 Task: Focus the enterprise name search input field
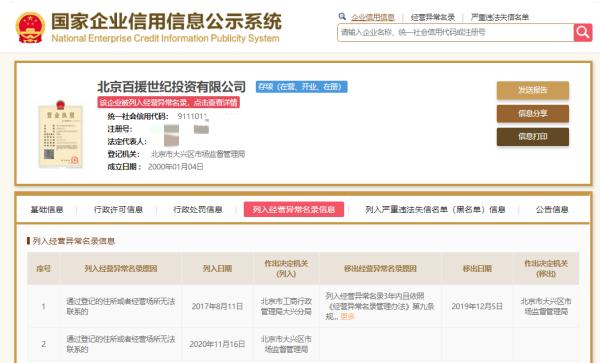(x=455, y=33)
